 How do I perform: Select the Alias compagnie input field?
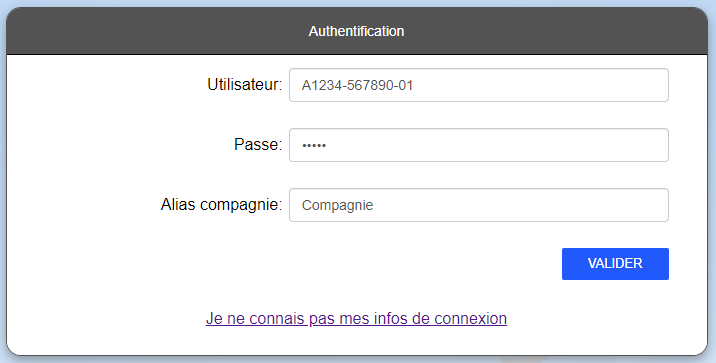(479, 205)
